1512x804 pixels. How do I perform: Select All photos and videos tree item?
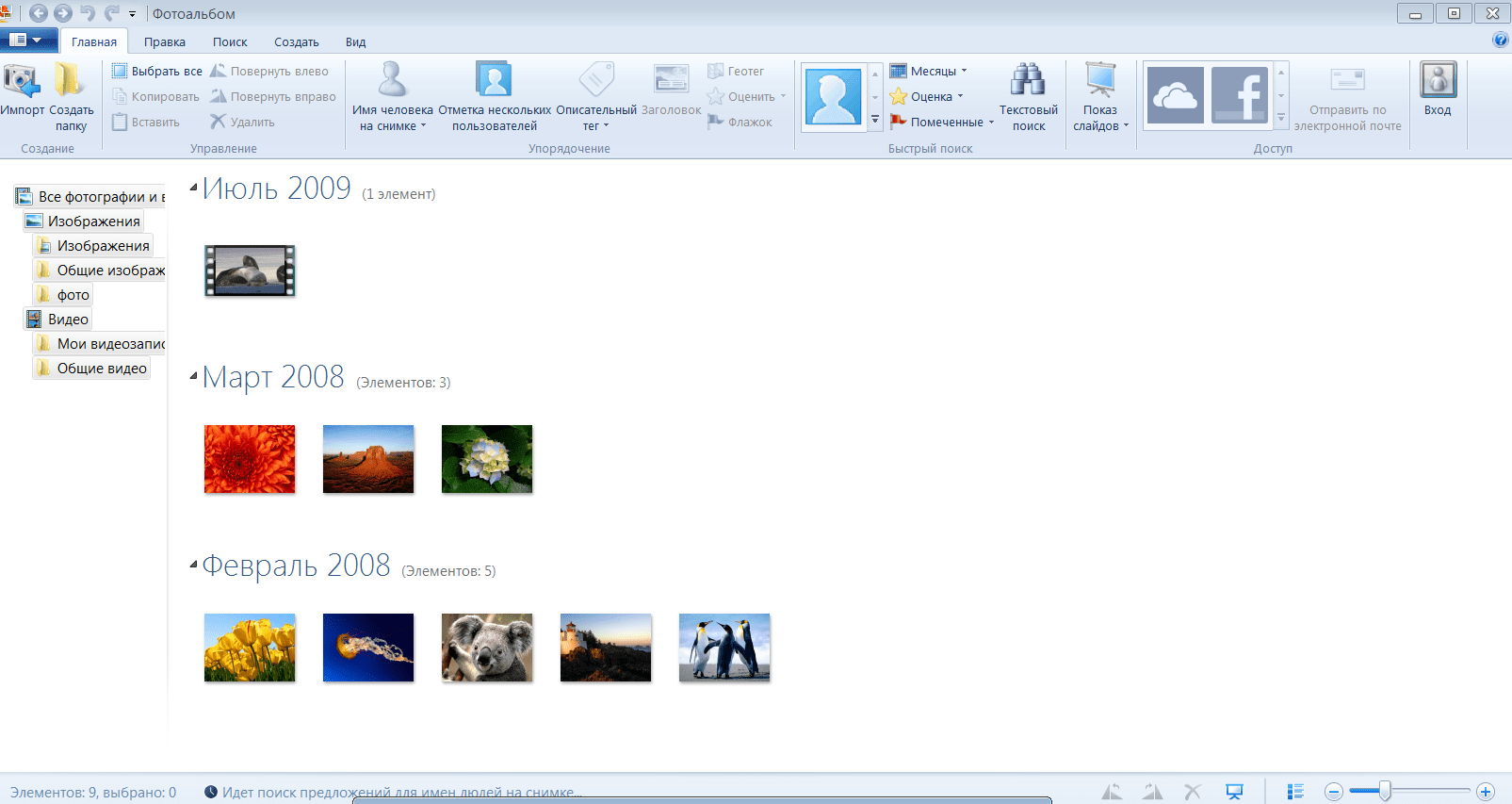(90, 196)
